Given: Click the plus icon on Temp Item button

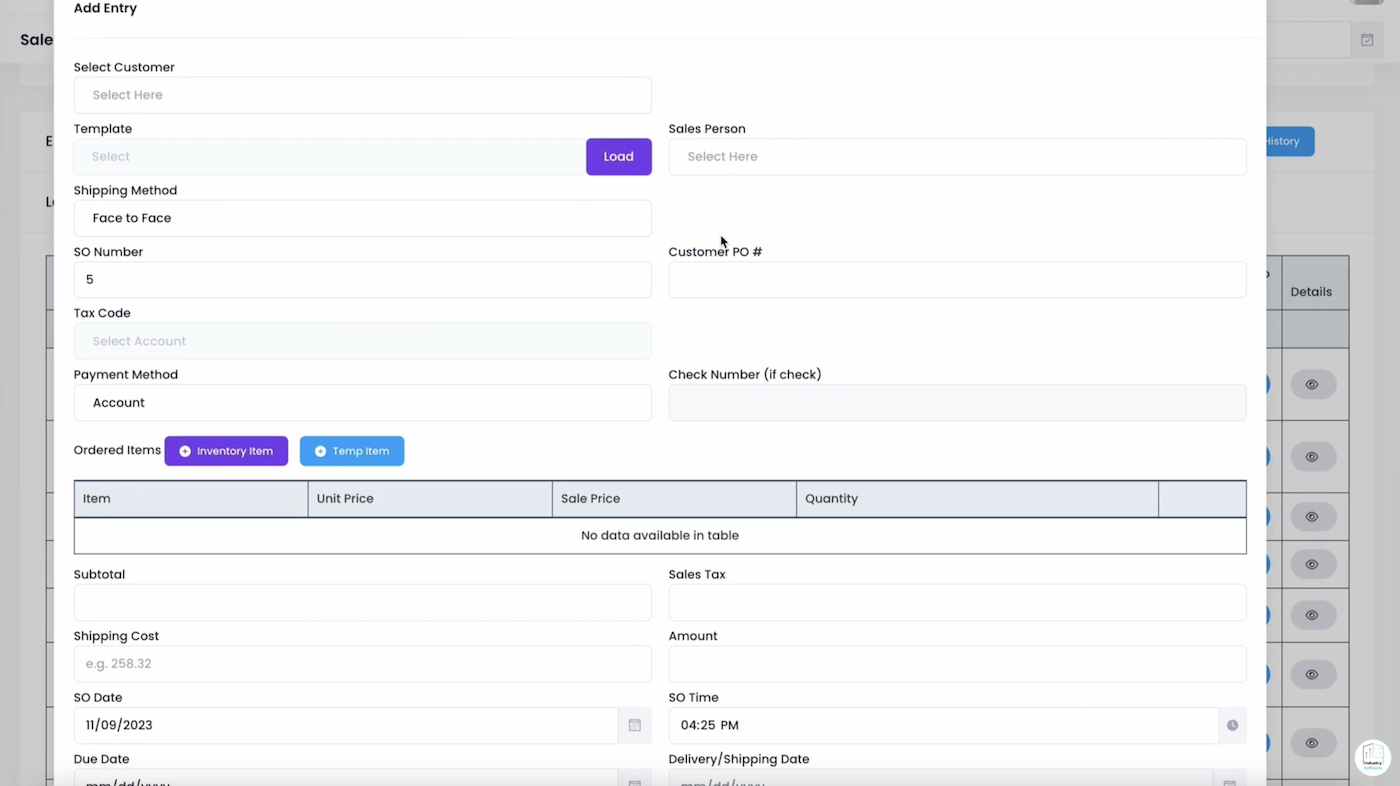Looking at the screenshot, I should (319, 451).
